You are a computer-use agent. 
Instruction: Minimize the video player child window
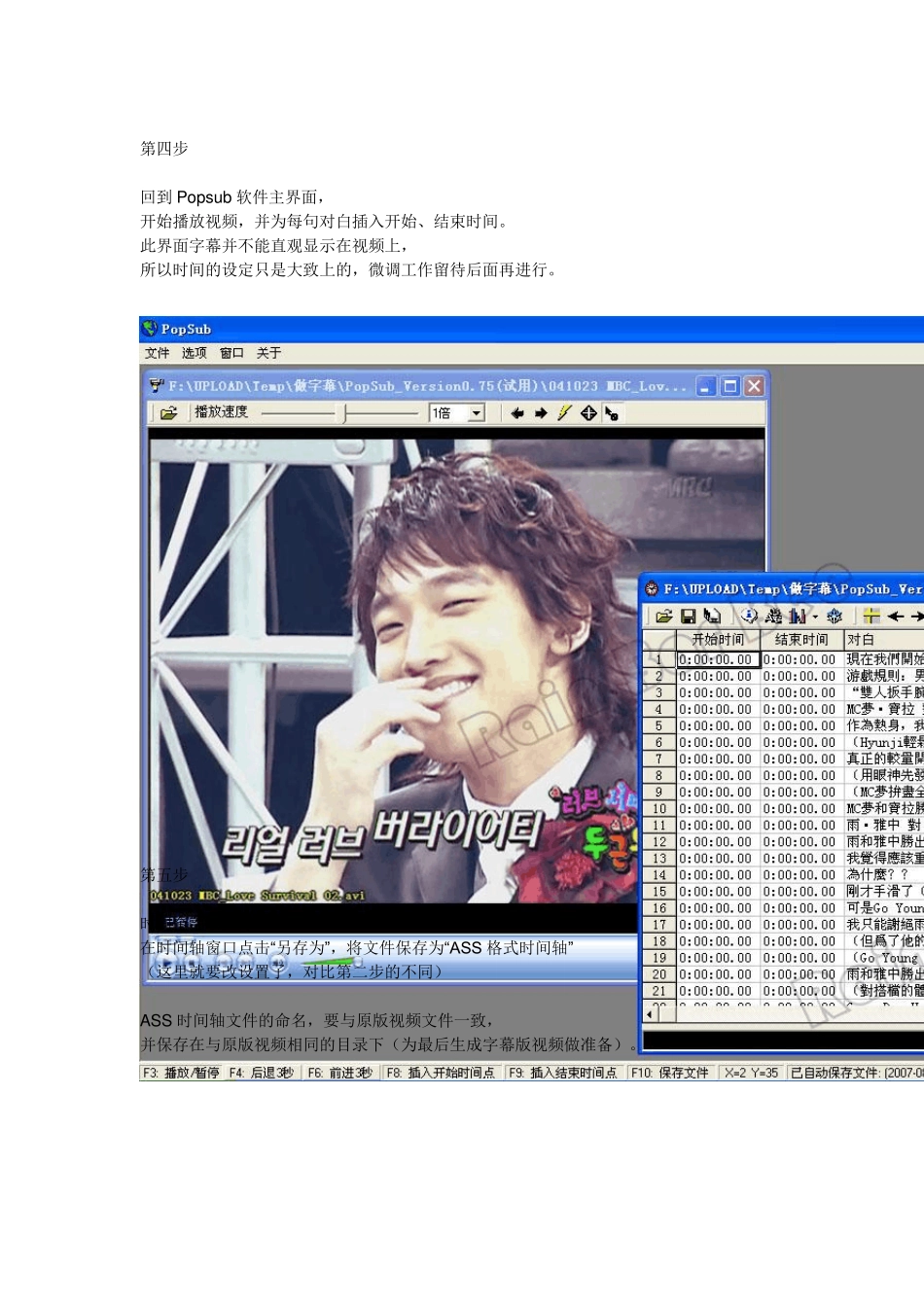coord(706,386)
